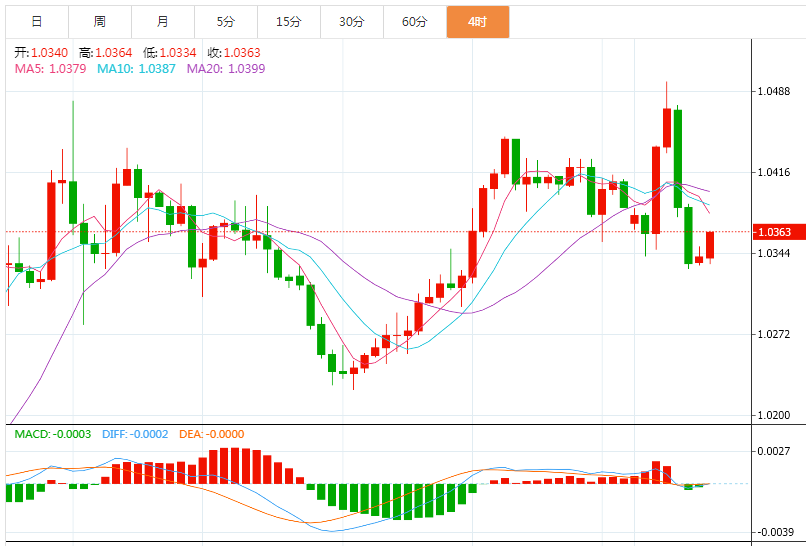
Task: Click the MA20: 1.0399 indicator label
Action: (226, 68)
